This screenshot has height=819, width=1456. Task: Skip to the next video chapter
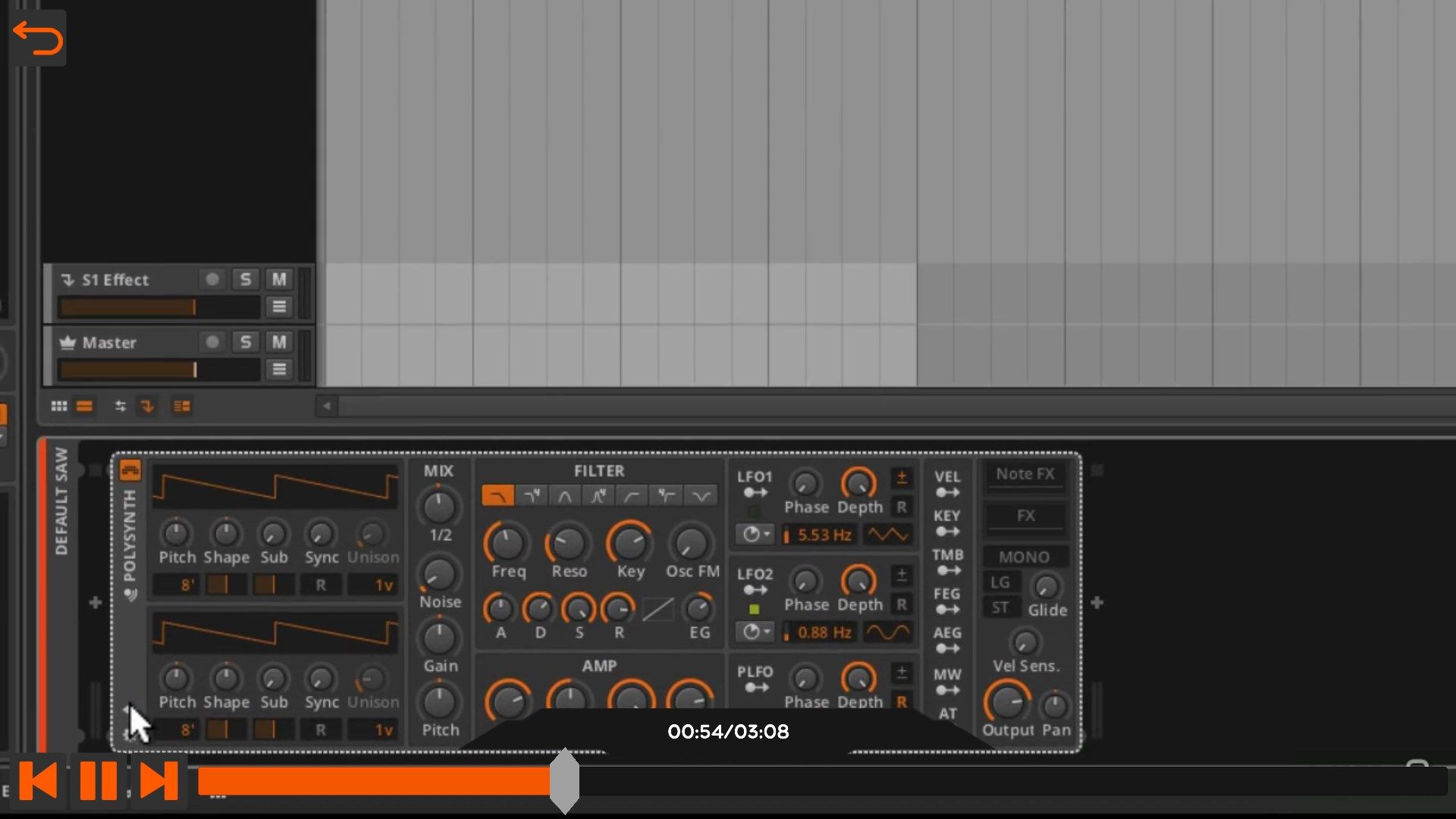[158, 780]
